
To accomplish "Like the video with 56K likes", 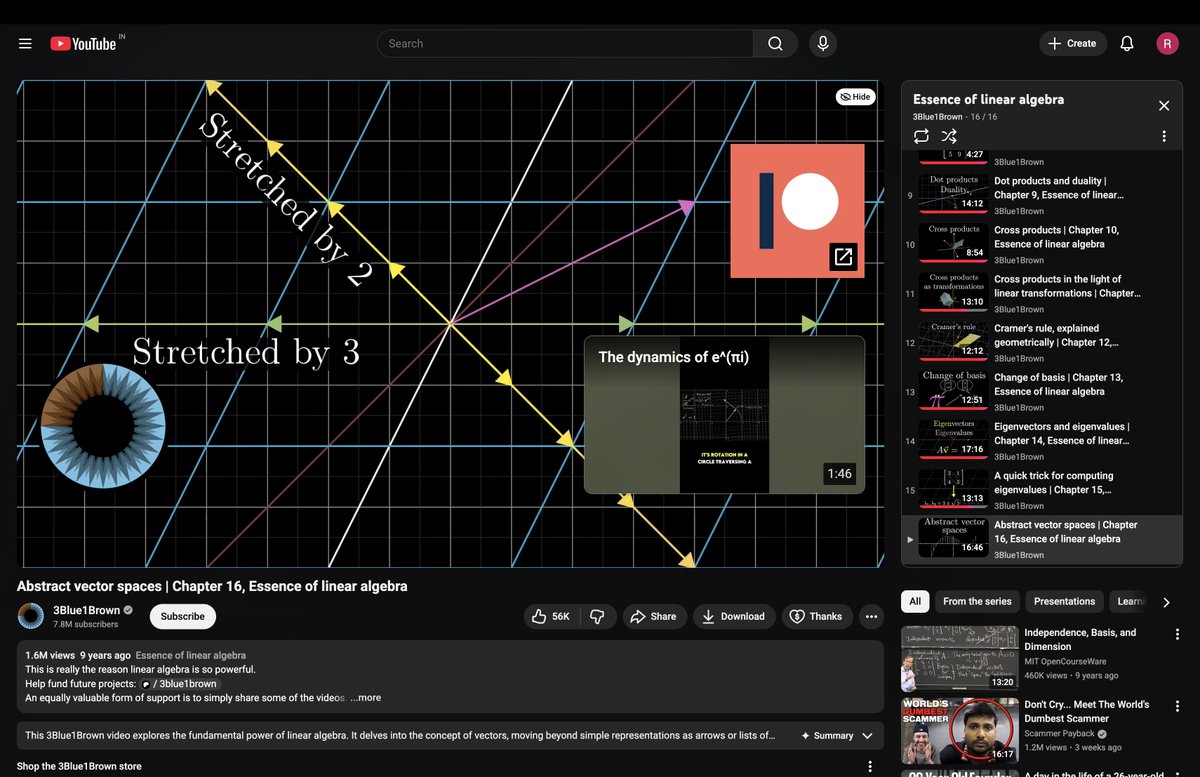I will pyautogui.click(x=551, y=616).
